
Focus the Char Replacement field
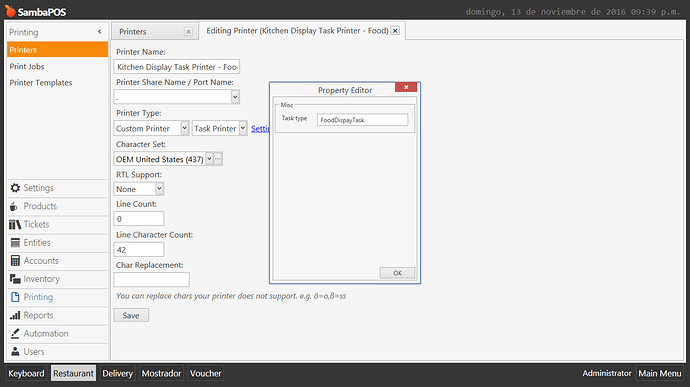pos(152,280)
